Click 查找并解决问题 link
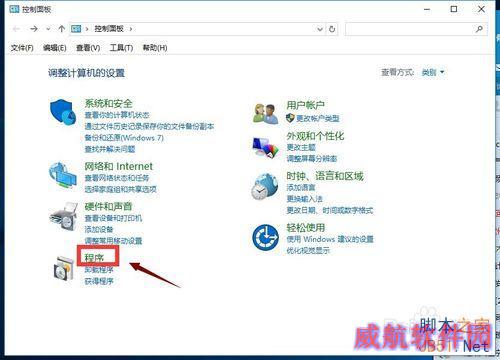The width and height of the screenshot is (500, 360). 110,149
